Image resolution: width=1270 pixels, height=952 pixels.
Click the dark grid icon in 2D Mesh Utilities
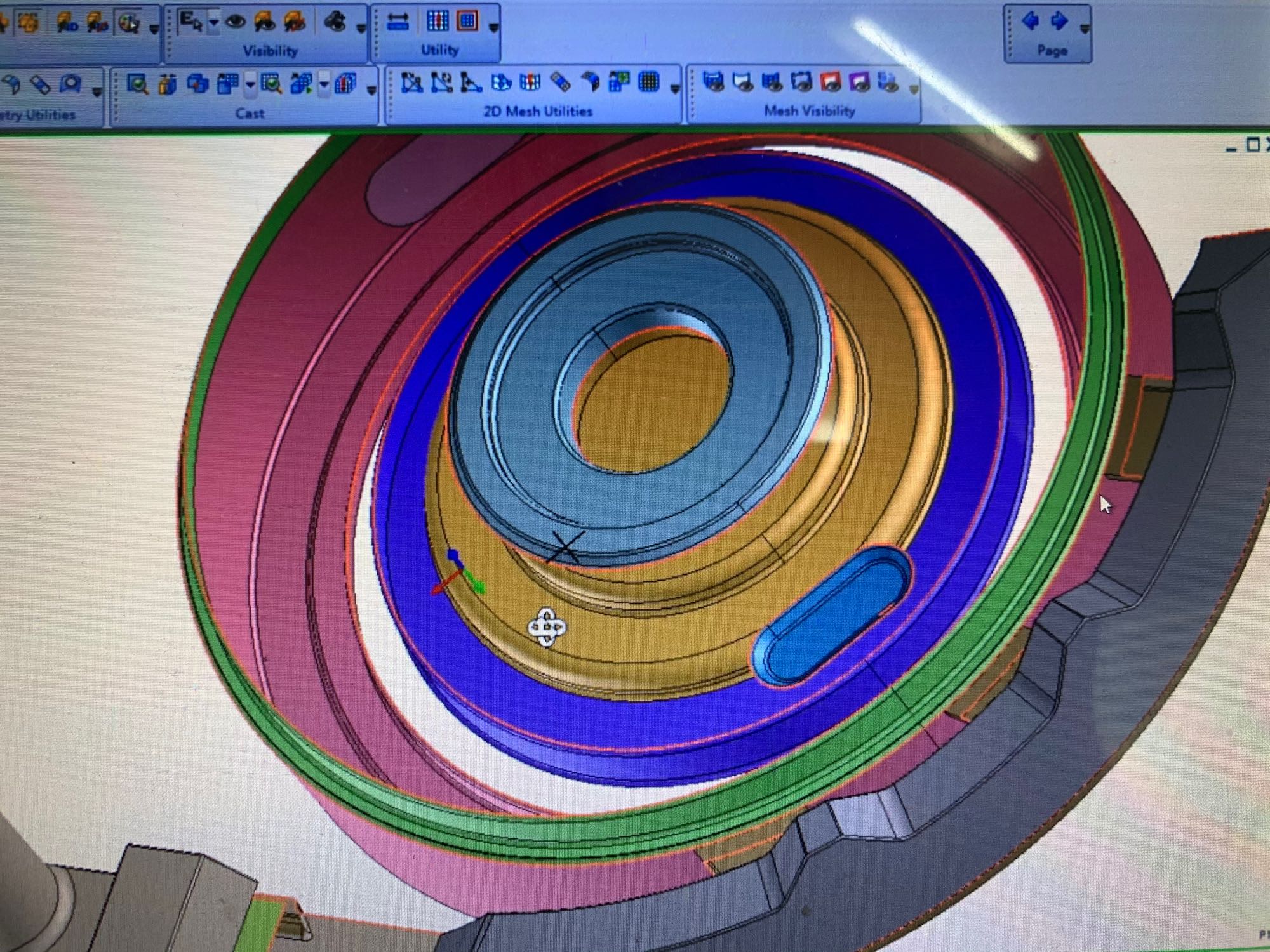coord(648,83)
